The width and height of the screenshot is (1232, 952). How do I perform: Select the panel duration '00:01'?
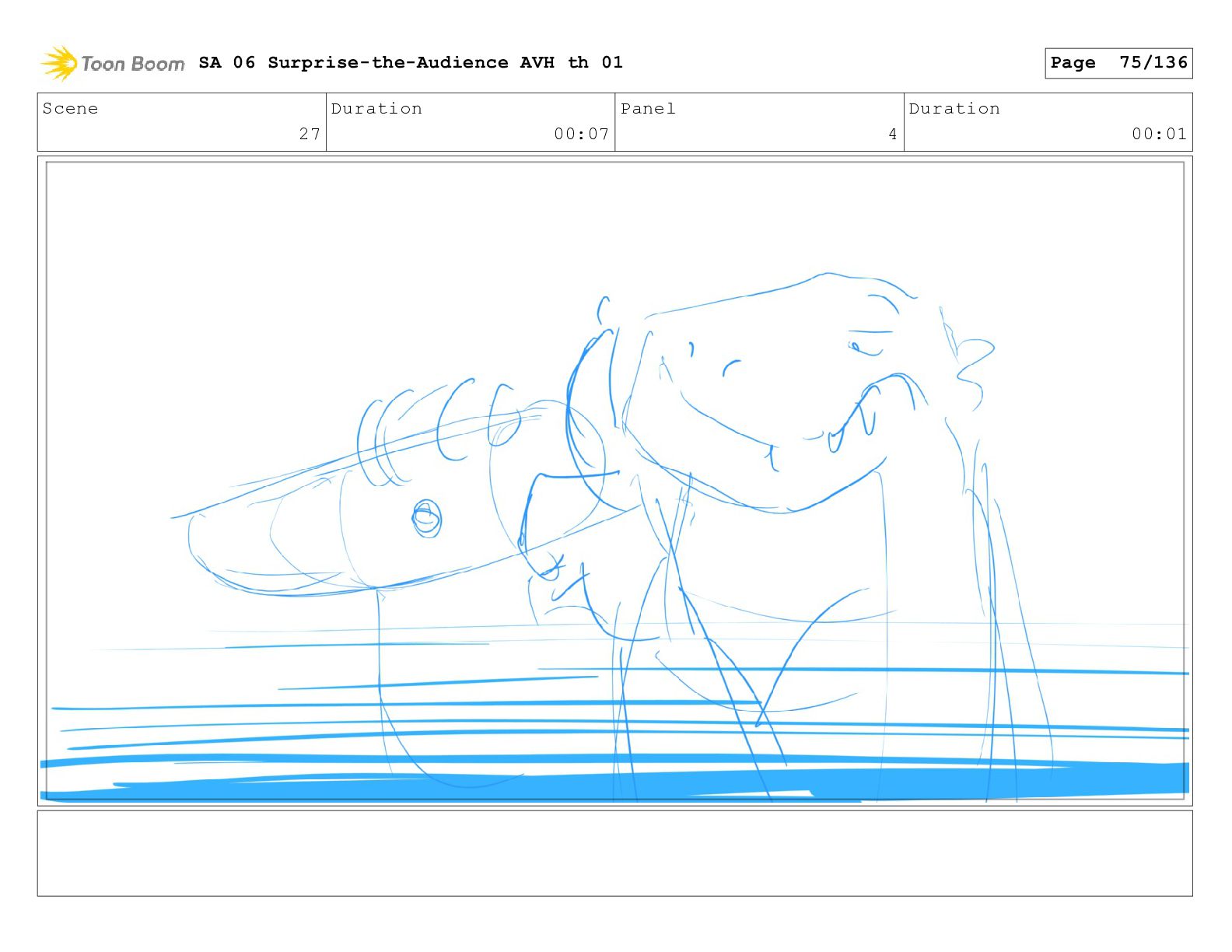click(x=1159, y=134)
